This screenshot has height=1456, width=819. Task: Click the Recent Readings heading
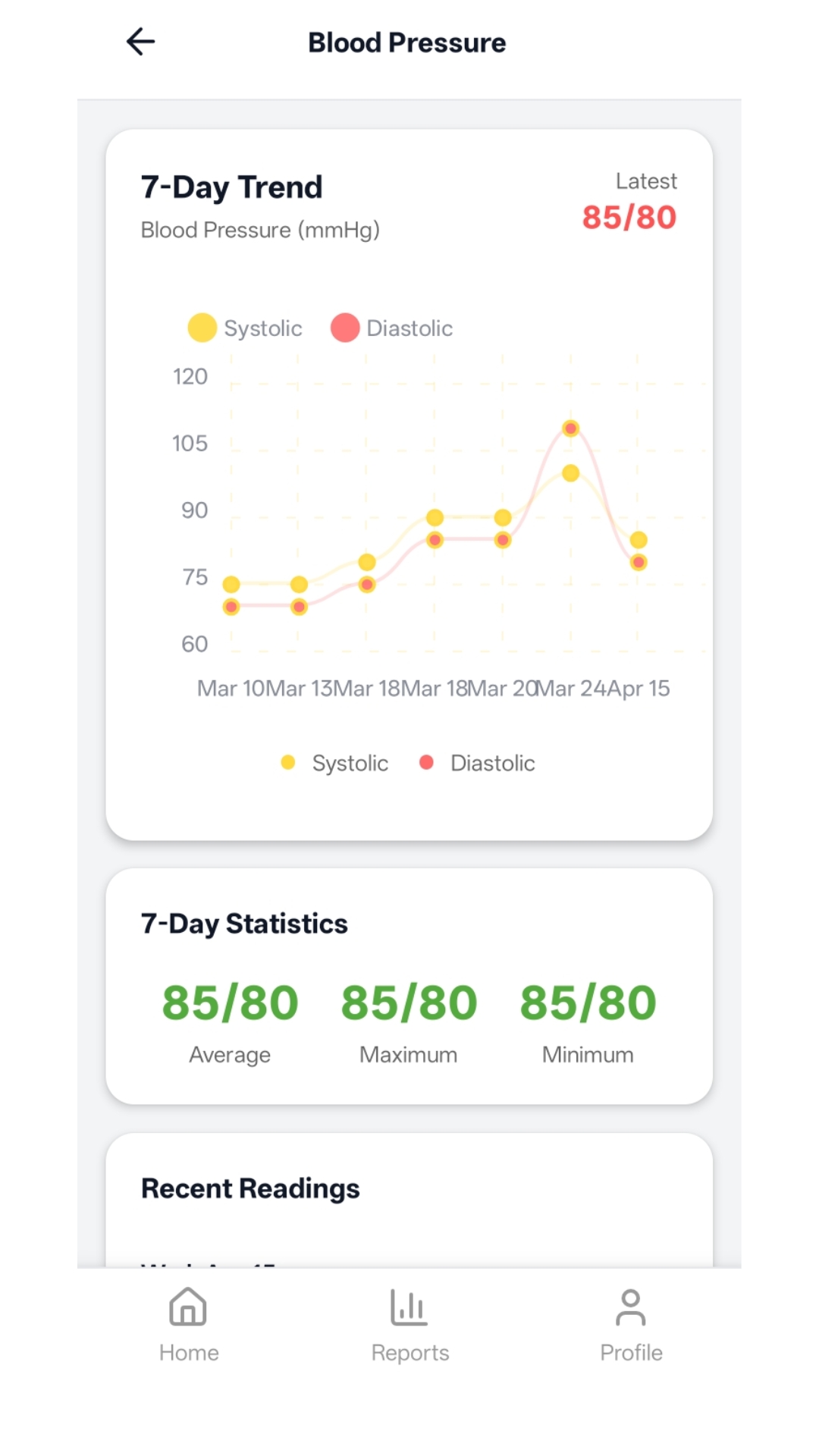(x=250, y=1188)
